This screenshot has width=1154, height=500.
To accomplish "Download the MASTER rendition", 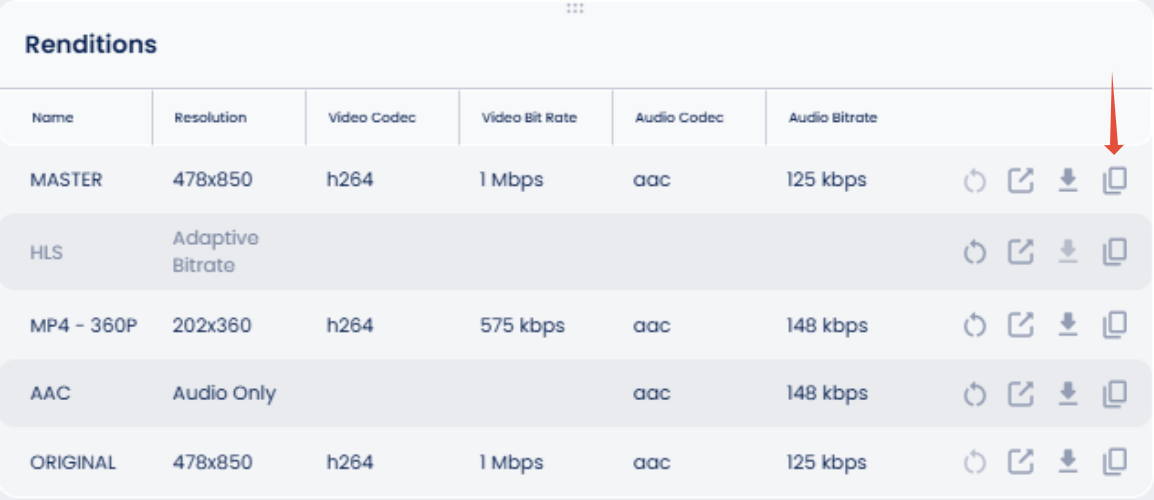I will coord(1068,180).
